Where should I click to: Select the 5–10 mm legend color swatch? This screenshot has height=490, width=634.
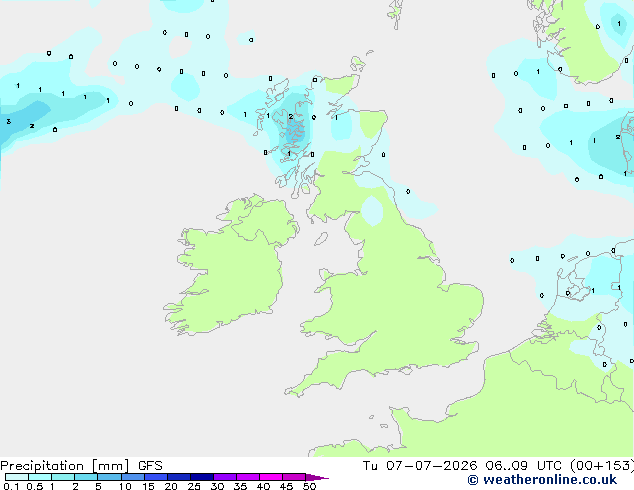pos(109,477)
